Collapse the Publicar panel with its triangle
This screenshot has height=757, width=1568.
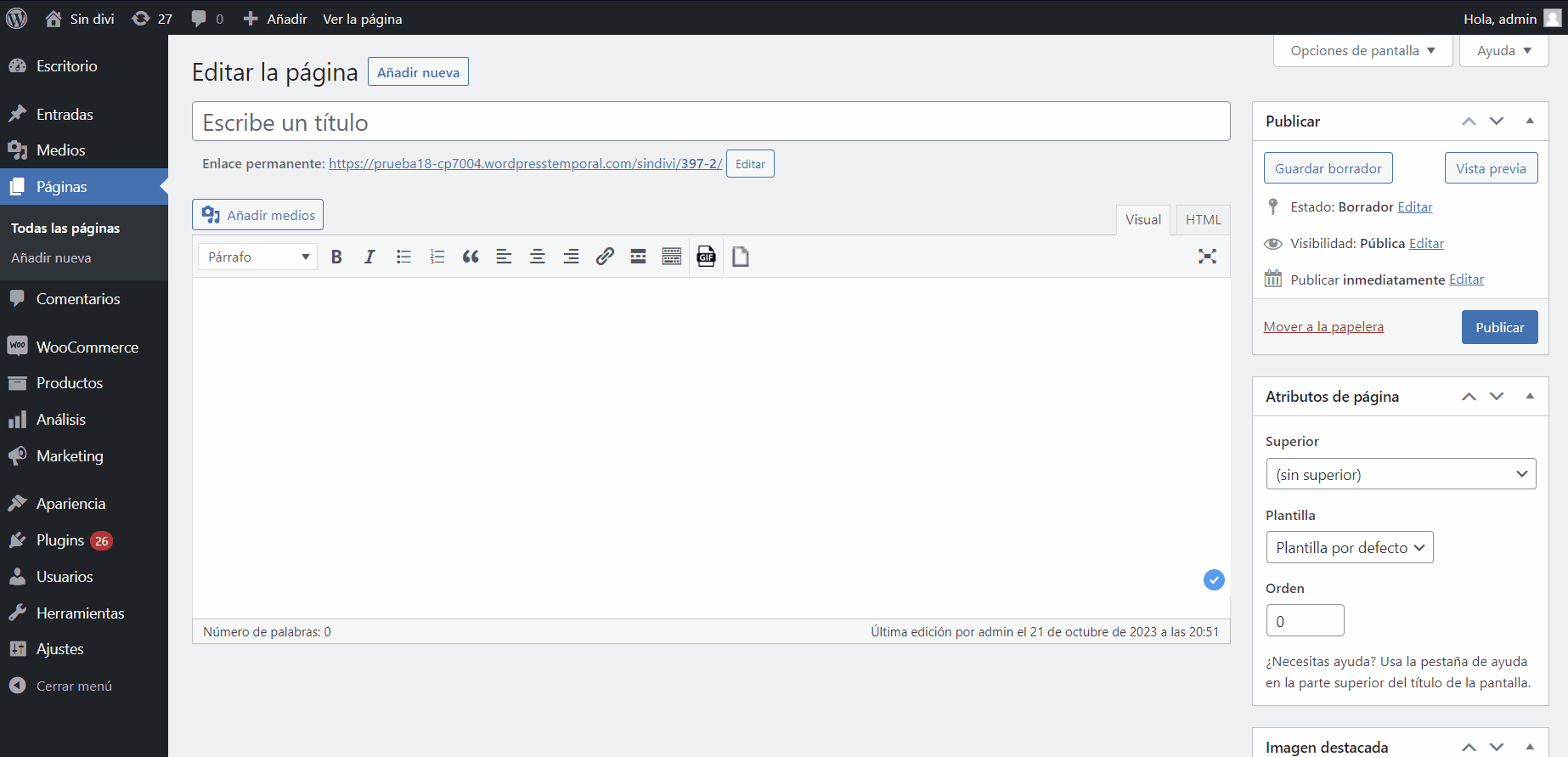1530,121
